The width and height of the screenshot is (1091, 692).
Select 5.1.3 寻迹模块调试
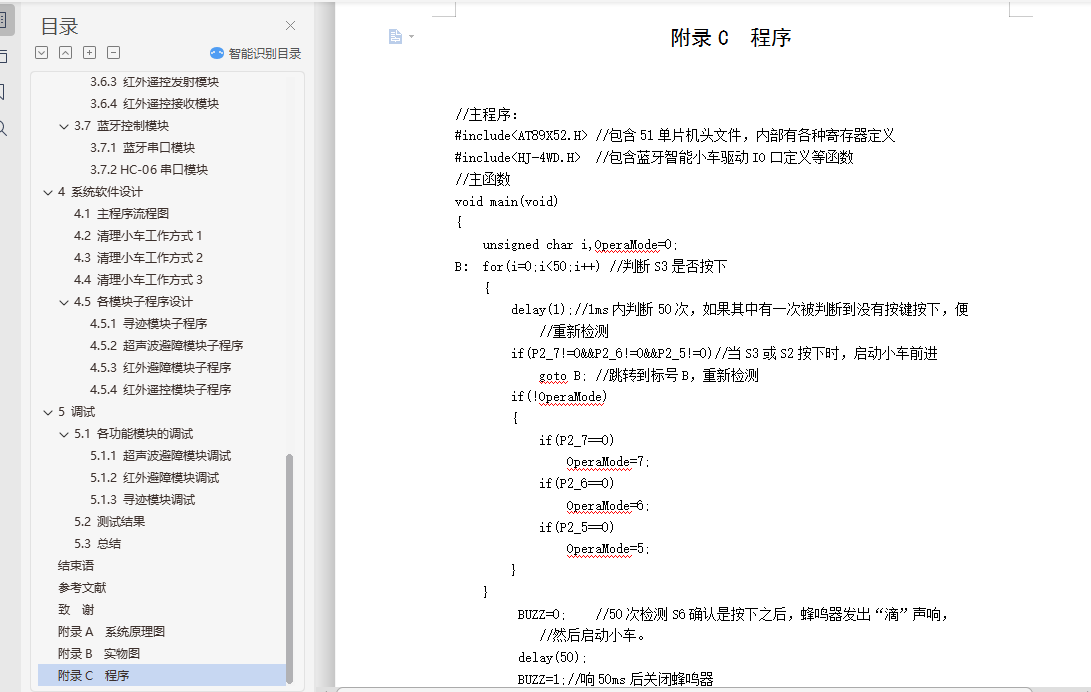coord(143,500)
